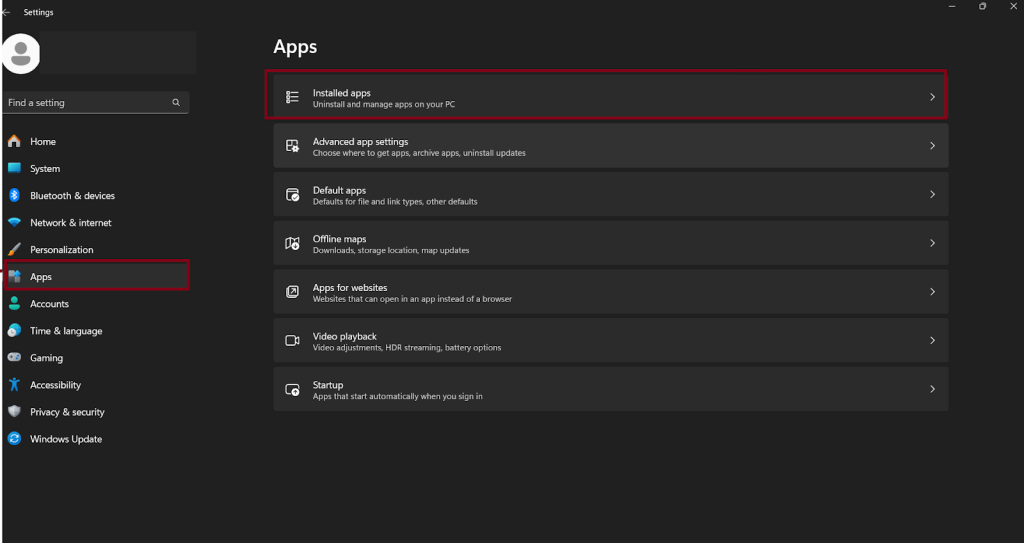This screenshot has width=1024, height=543.
Task: Click 'Apps that start automatically when you sign in'
Action: point(398,397)
